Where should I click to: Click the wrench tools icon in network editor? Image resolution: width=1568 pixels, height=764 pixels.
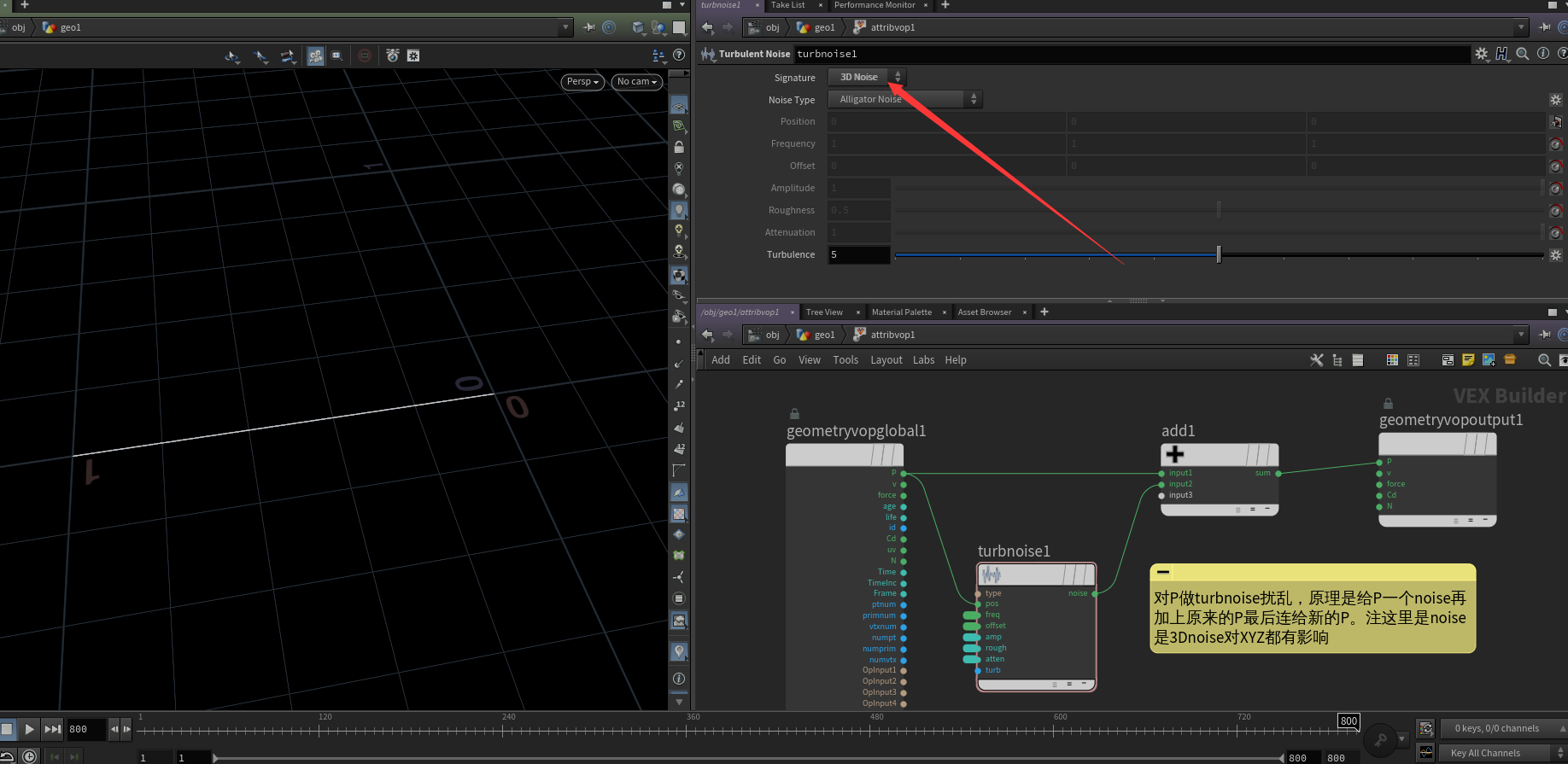[1316, 360]
